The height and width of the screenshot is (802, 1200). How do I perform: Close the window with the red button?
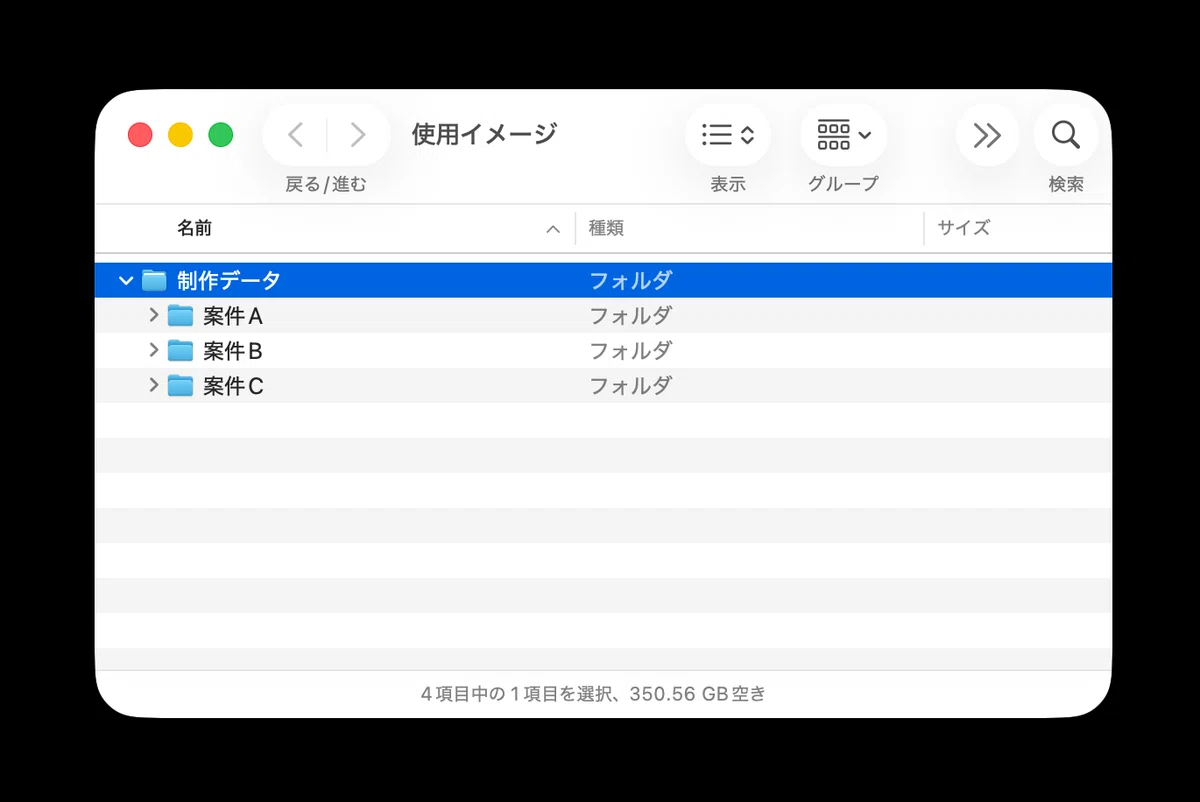coord(140,135)
